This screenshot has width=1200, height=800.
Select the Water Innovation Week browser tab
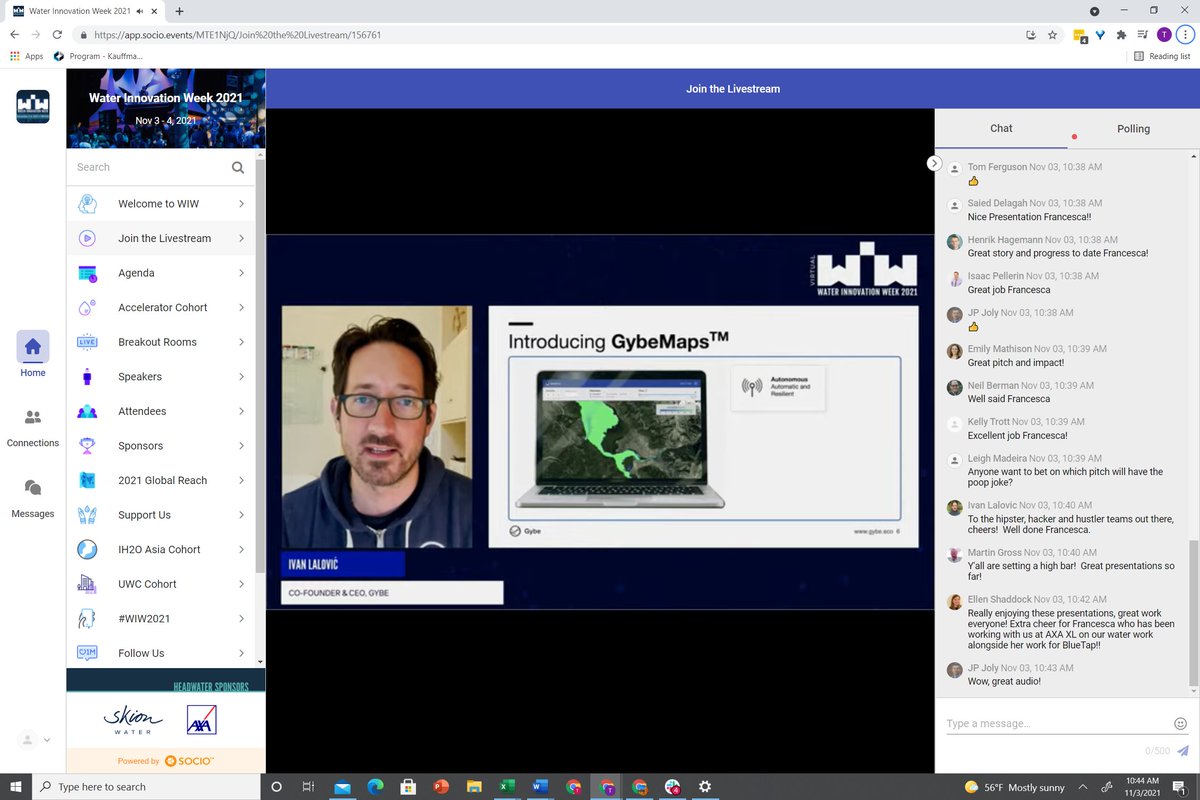pos(84,11)
